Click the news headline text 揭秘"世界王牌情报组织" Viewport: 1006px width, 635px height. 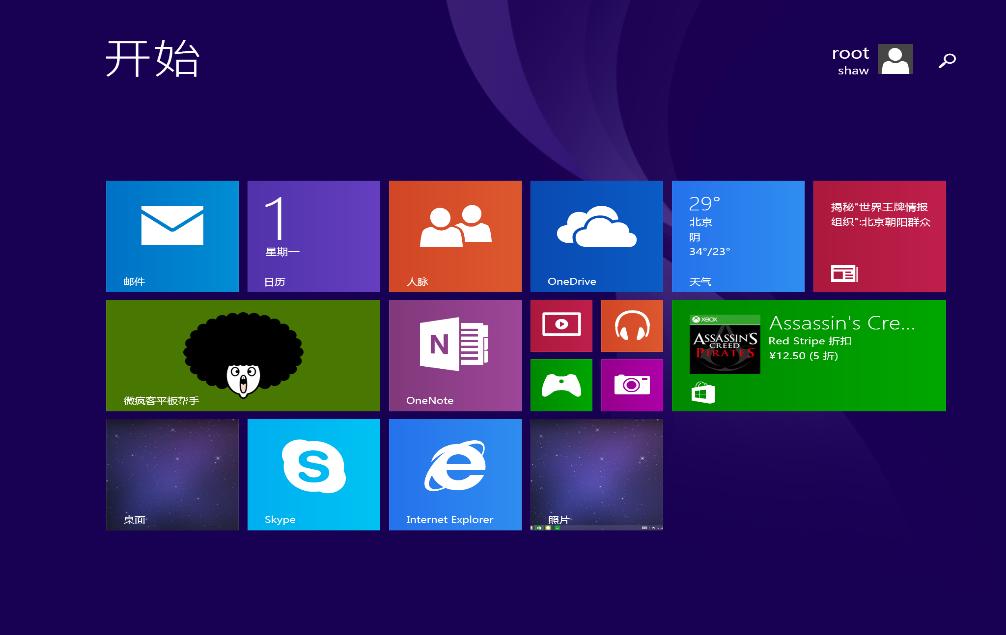880,214
